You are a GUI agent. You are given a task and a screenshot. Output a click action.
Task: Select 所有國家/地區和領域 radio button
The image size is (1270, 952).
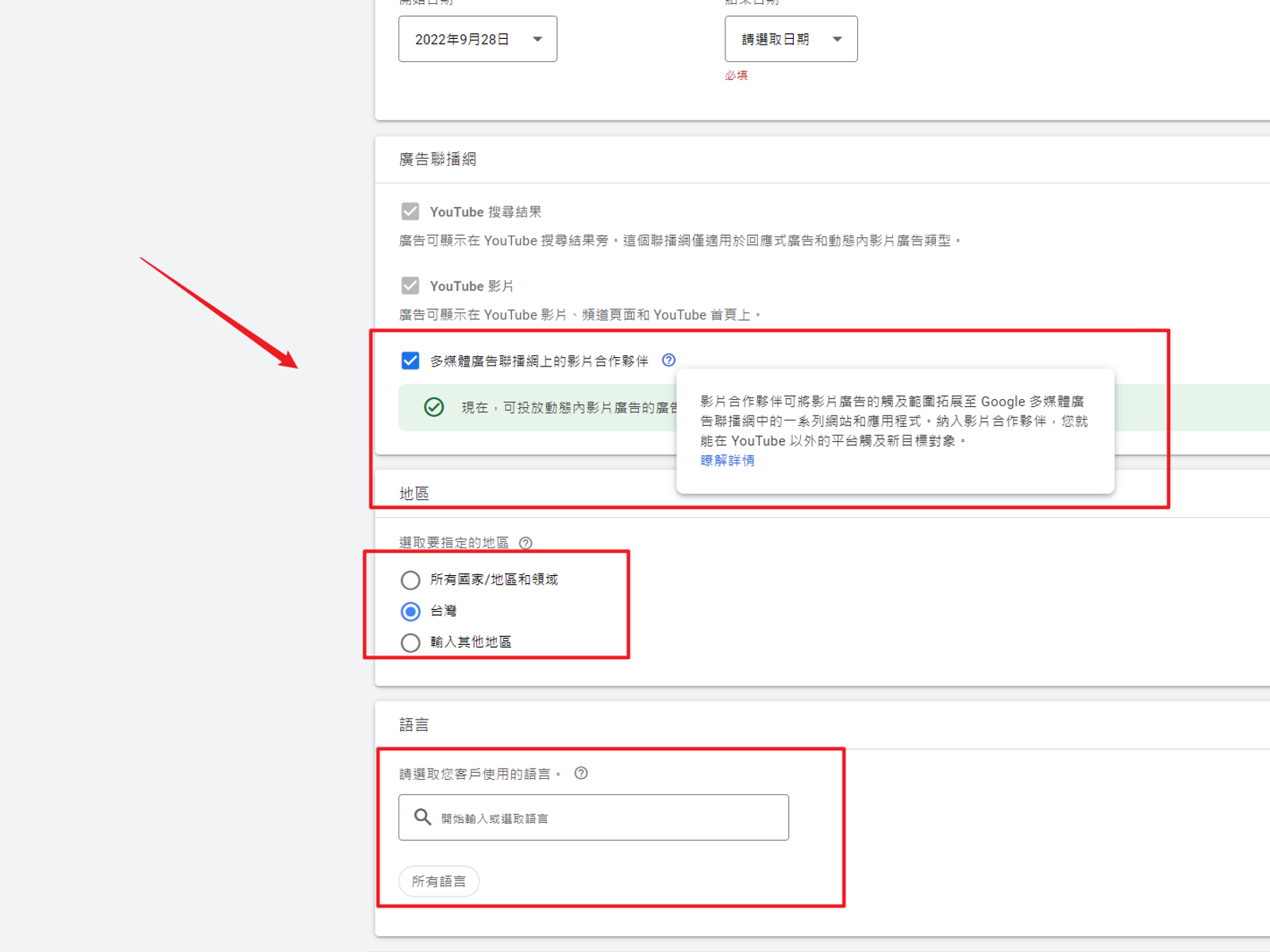tap(410, 580)
